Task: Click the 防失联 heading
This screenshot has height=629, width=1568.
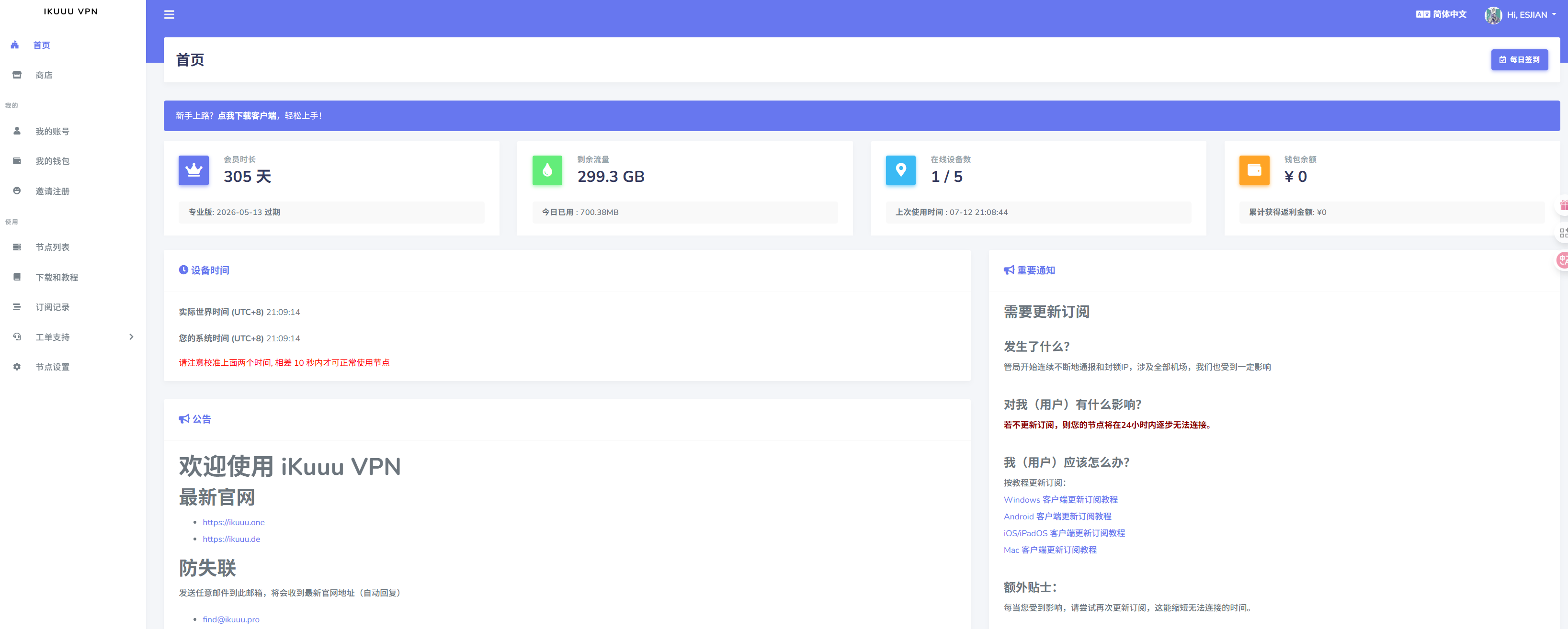Action: 207,568
